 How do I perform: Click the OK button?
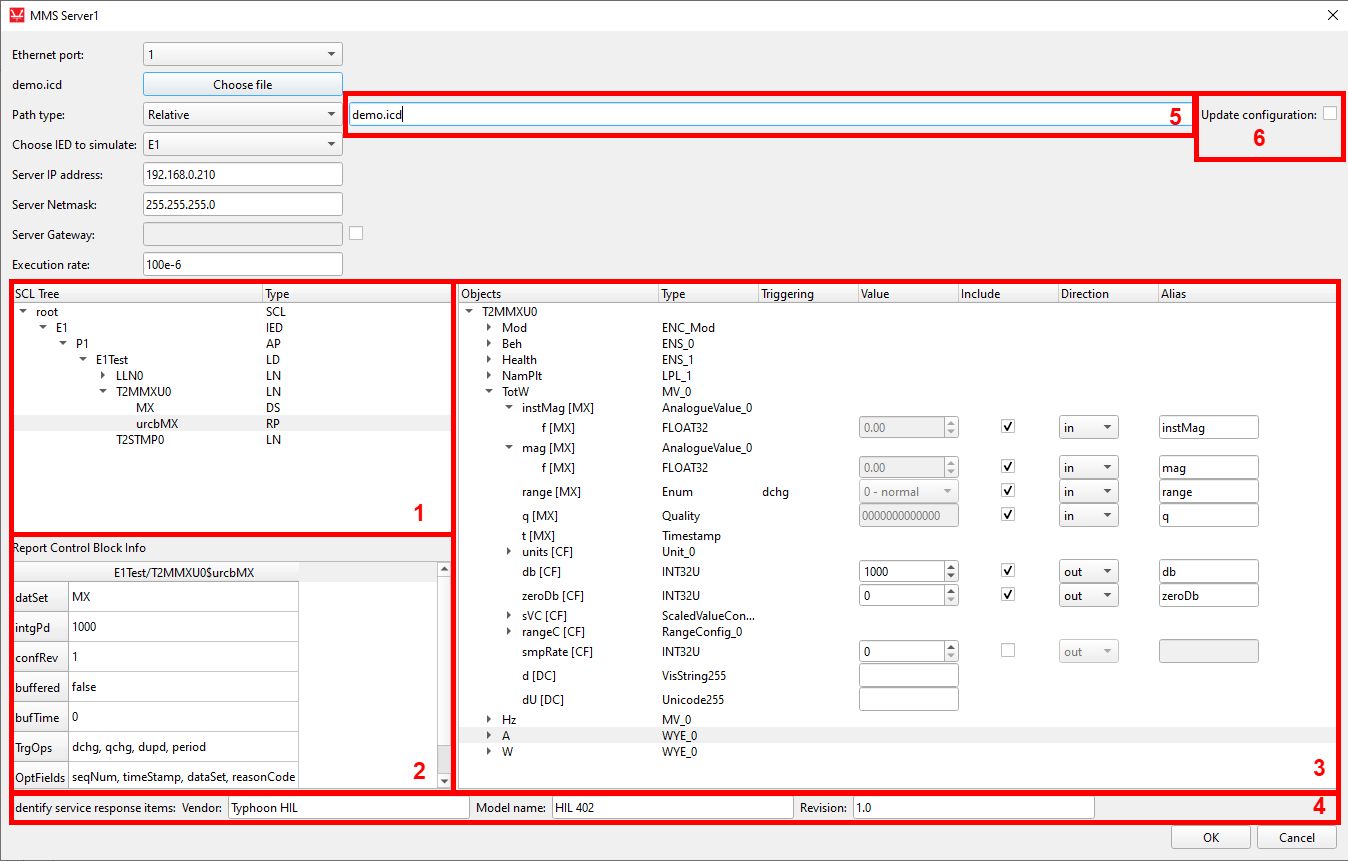click(1210, 838)
